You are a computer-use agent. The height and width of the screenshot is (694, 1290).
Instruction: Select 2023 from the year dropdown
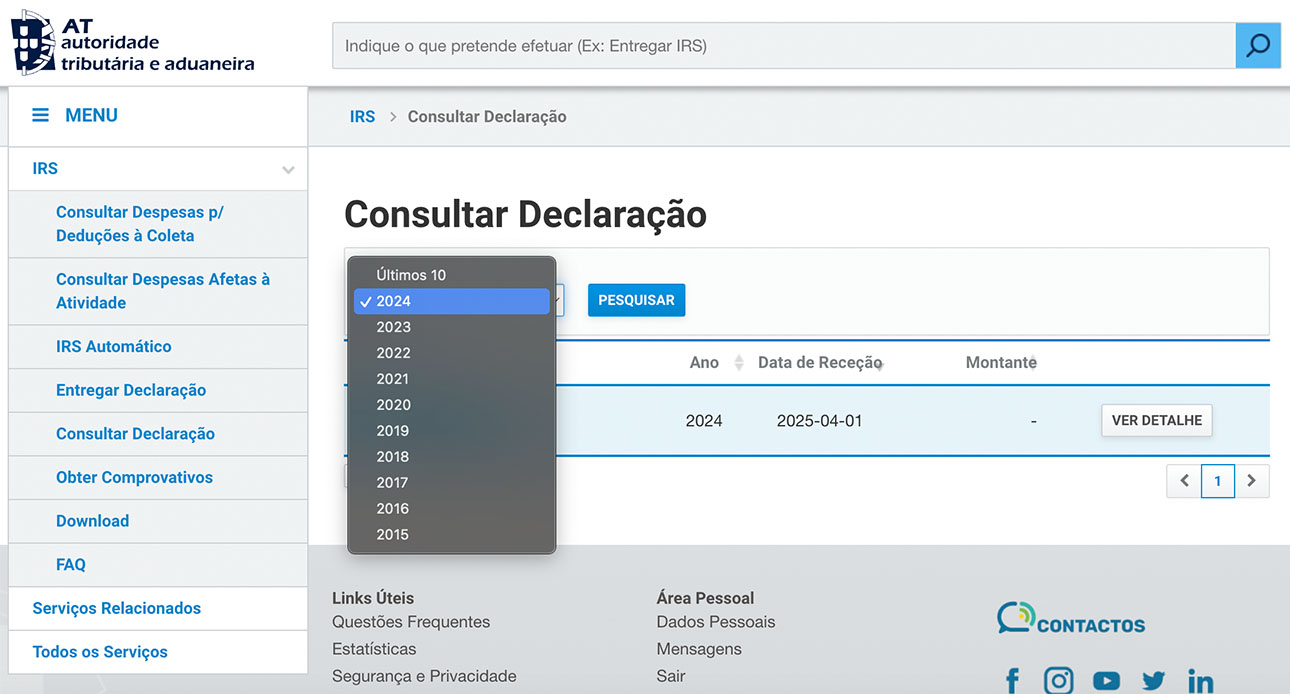pos(394,327)
